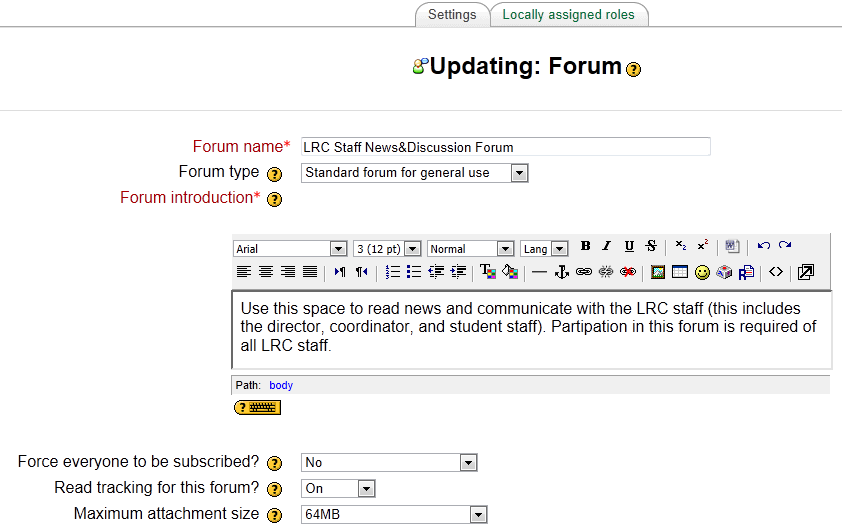This screenshot has width=842, height=531.
Task: Enlarge the editor to full screen
Action: pyautogui.click(x=805, y=272)
